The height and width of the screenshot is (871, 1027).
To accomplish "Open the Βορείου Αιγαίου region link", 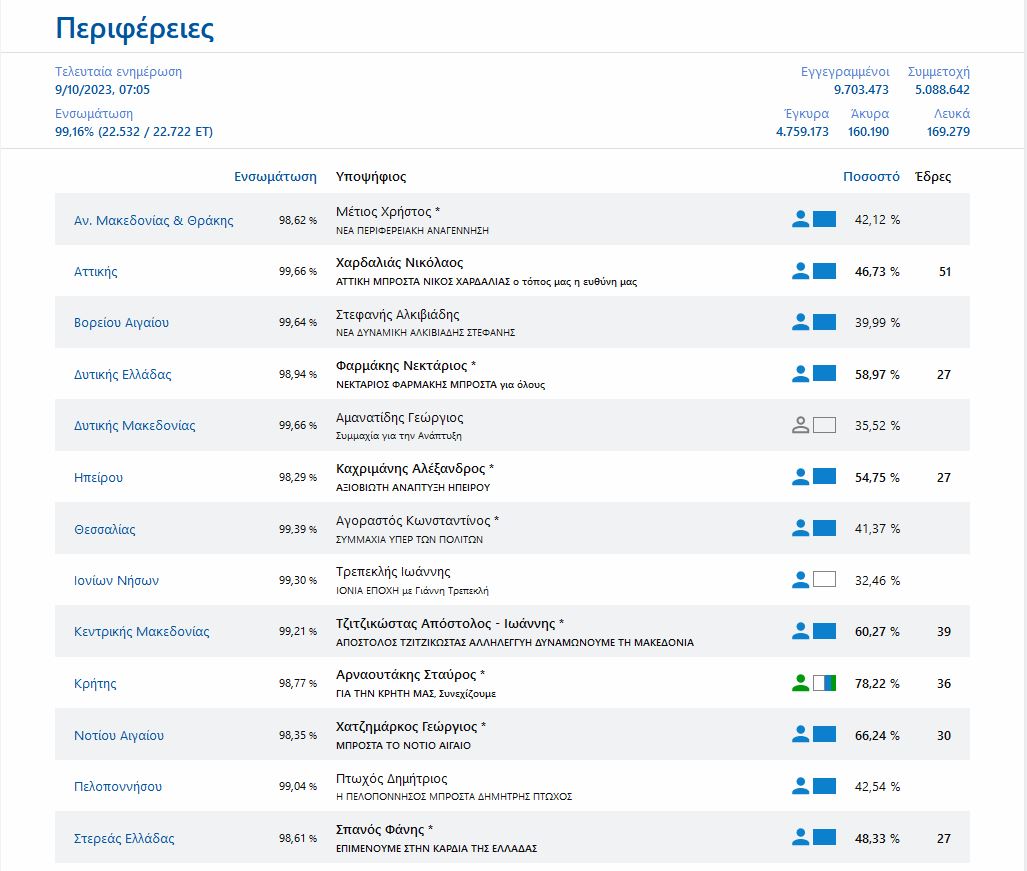I will coord(122,323).
